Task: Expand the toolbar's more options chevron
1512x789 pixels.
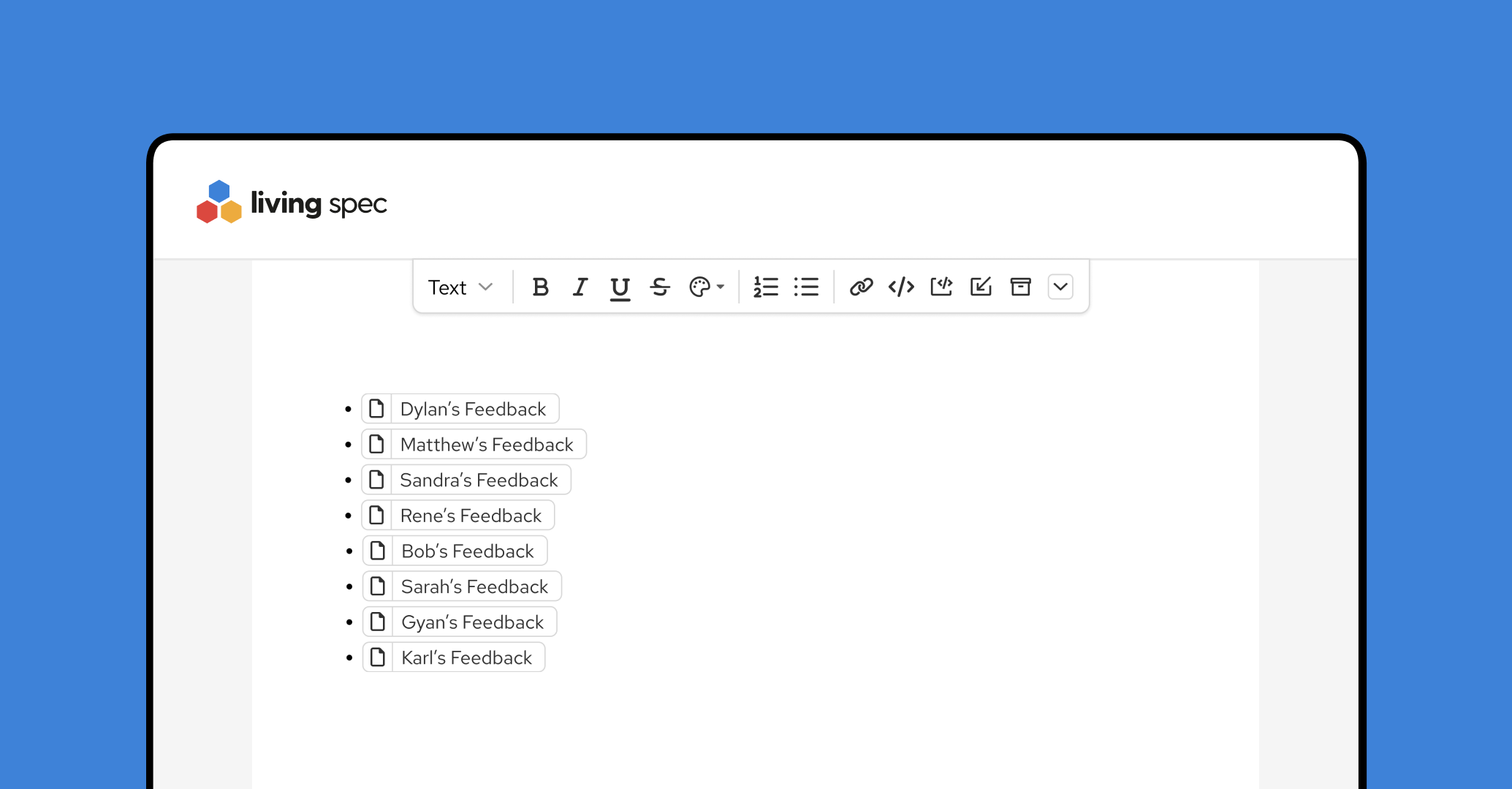Action: tap(1060, 287)
